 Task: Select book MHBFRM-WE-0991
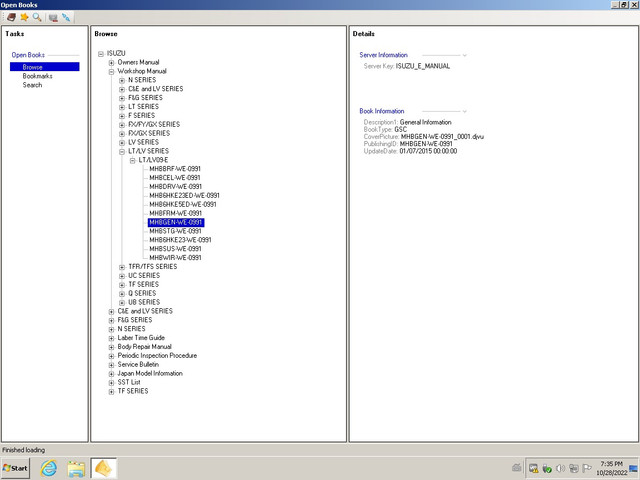click(175, 213)
